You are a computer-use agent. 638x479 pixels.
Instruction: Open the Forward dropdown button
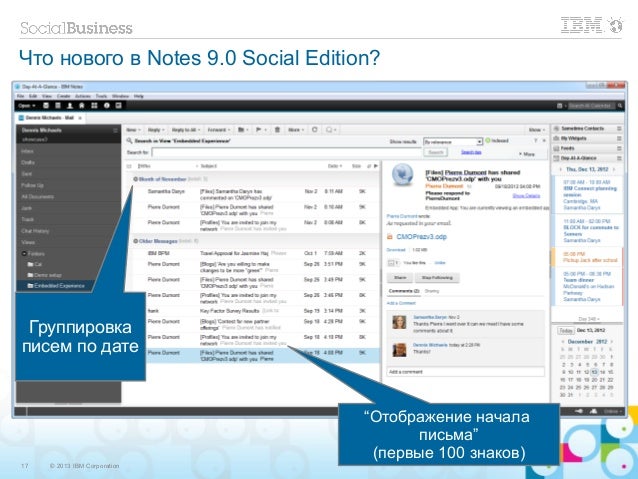coord(219,130)
